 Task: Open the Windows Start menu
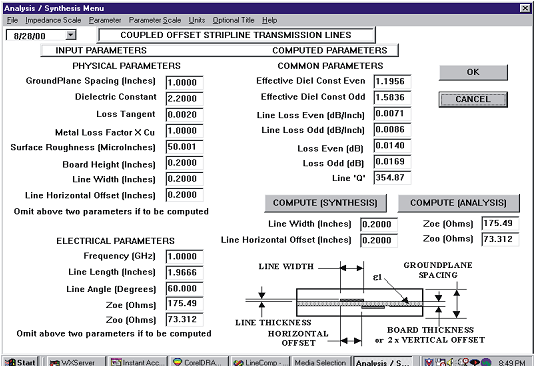pyautogui.click(x=20, y=362)
